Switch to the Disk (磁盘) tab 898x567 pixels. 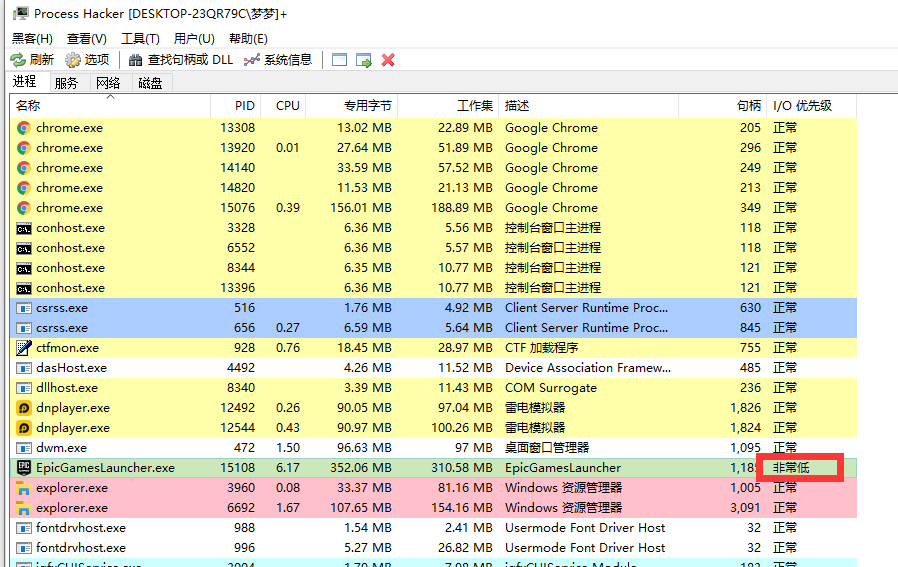point(150,83)
